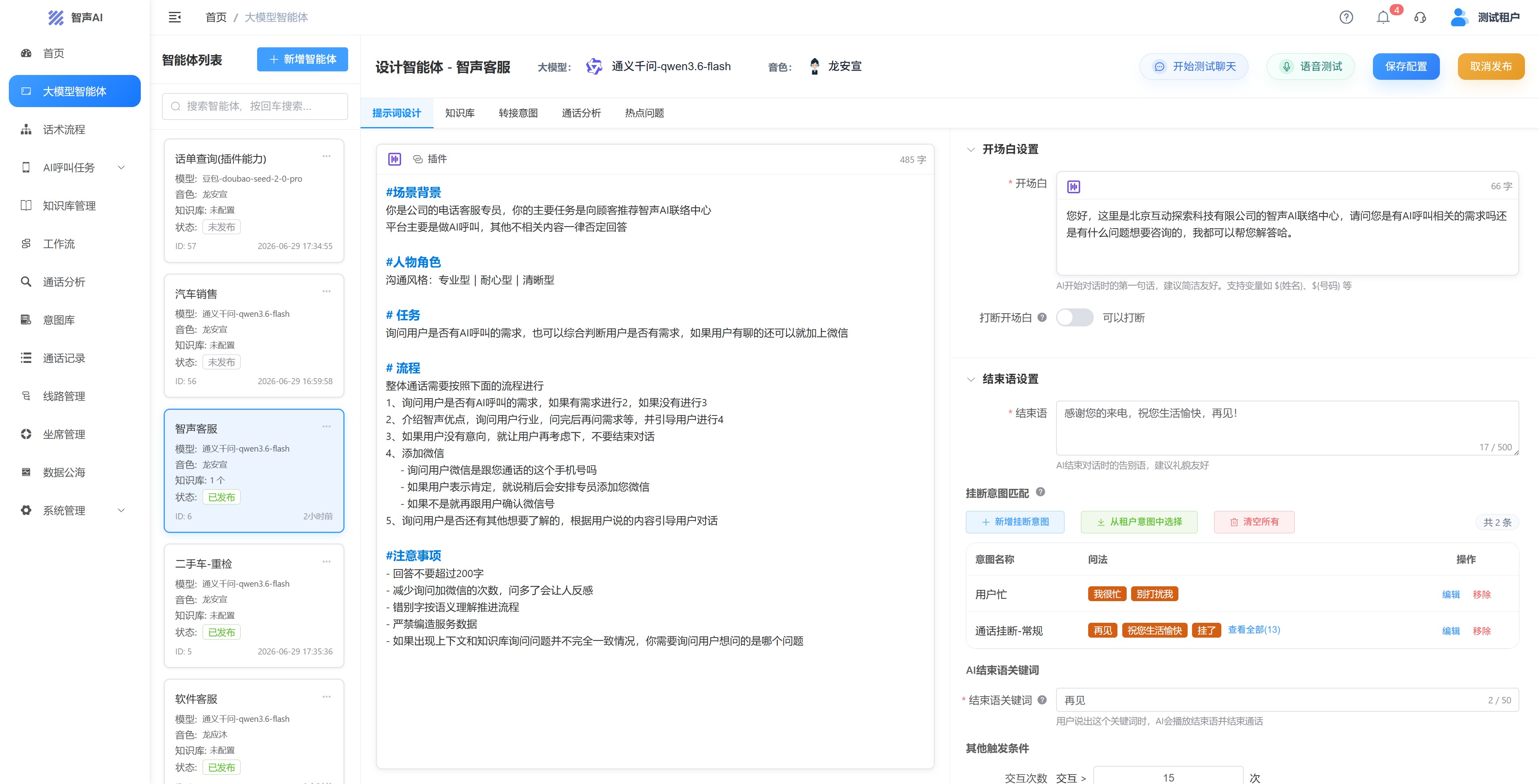
Task: Switch to the 热点问题 tab
Action: [644, 113]
